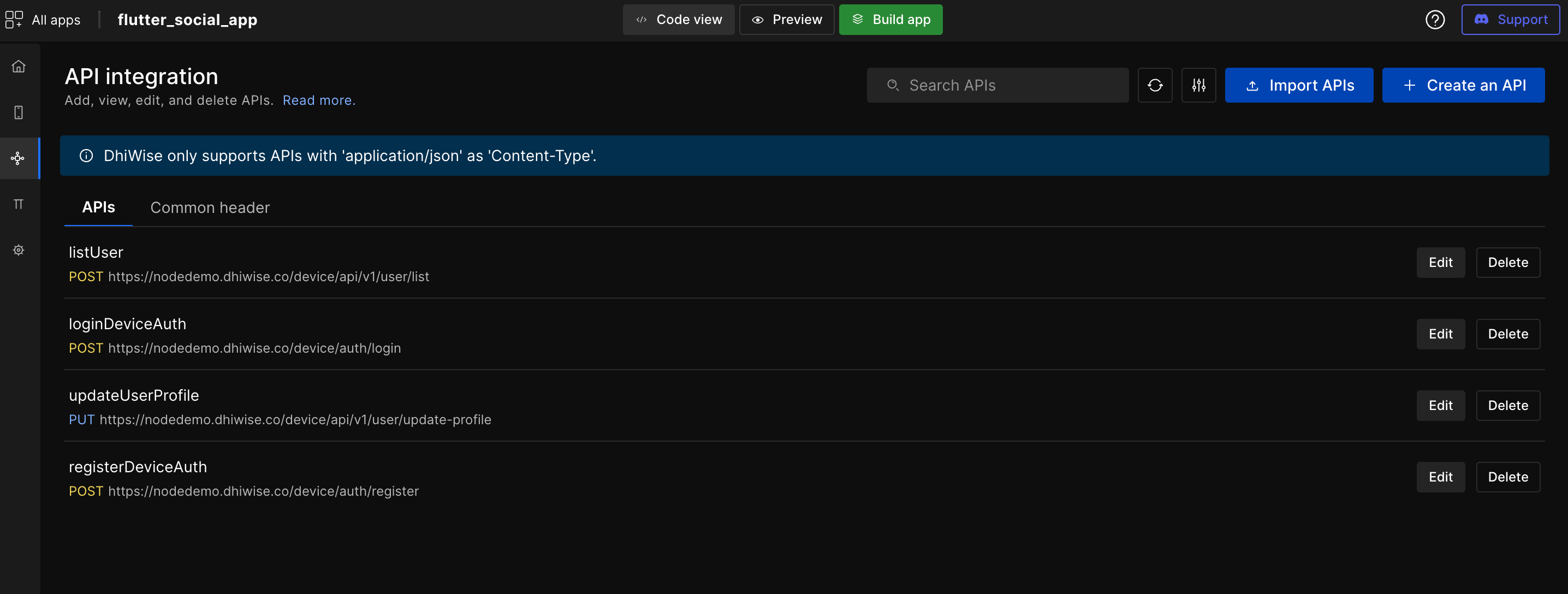Go to the Home sidebar icon
The image size is (1568, 594).
19,67
